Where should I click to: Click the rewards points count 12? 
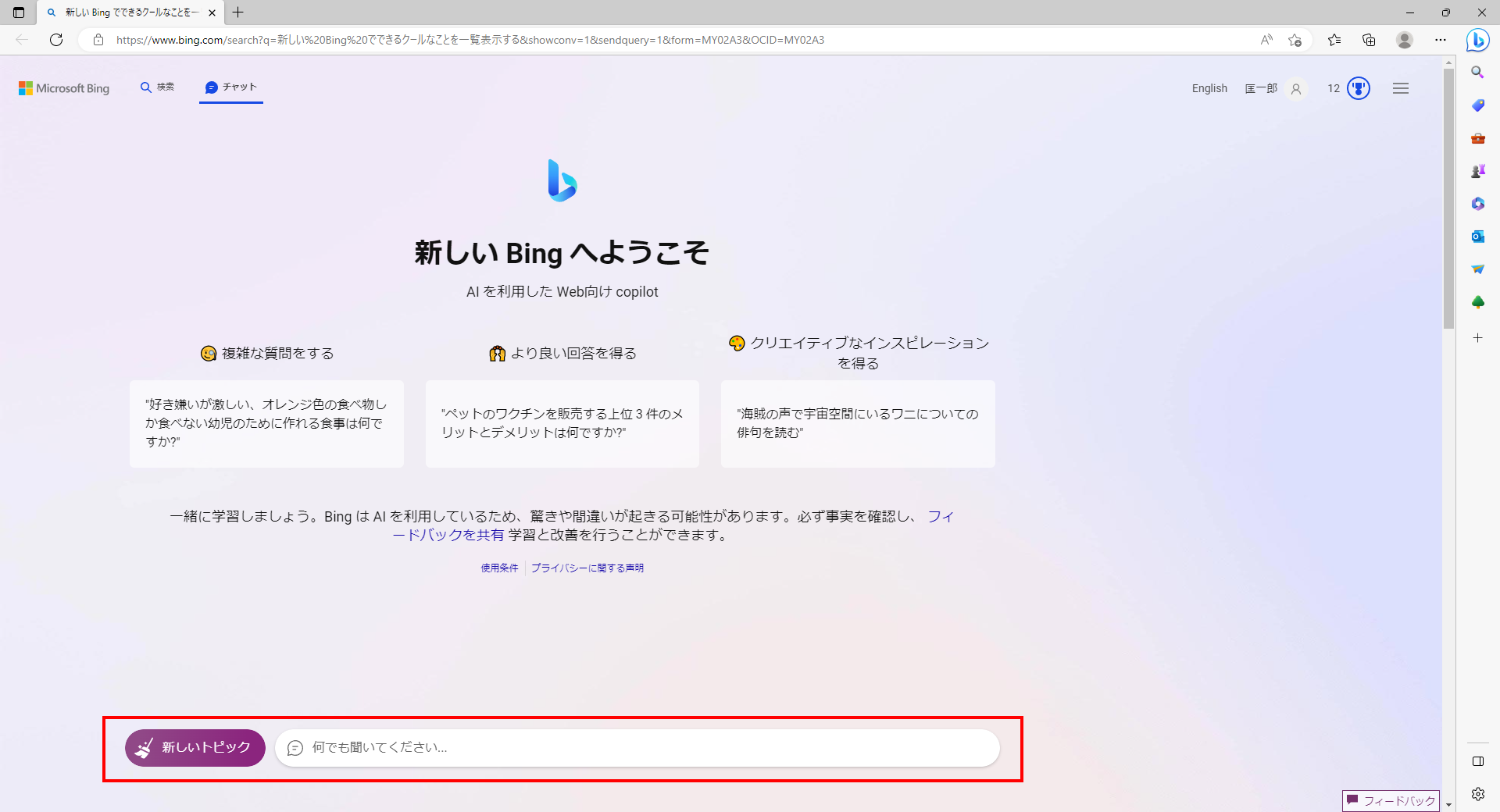(x=1334, y=88)
